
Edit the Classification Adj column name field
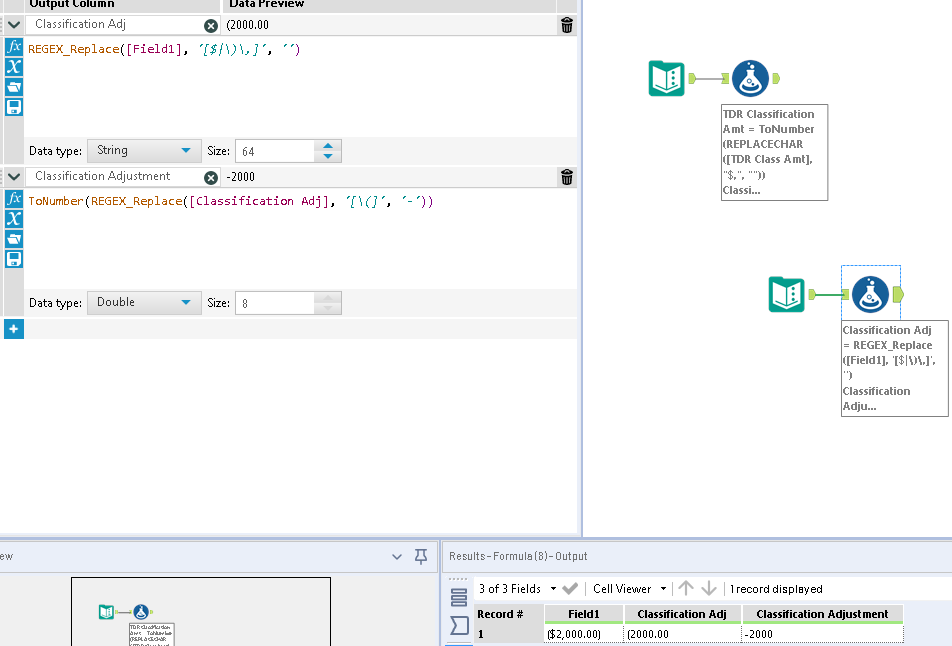click(x=115, y=24)
